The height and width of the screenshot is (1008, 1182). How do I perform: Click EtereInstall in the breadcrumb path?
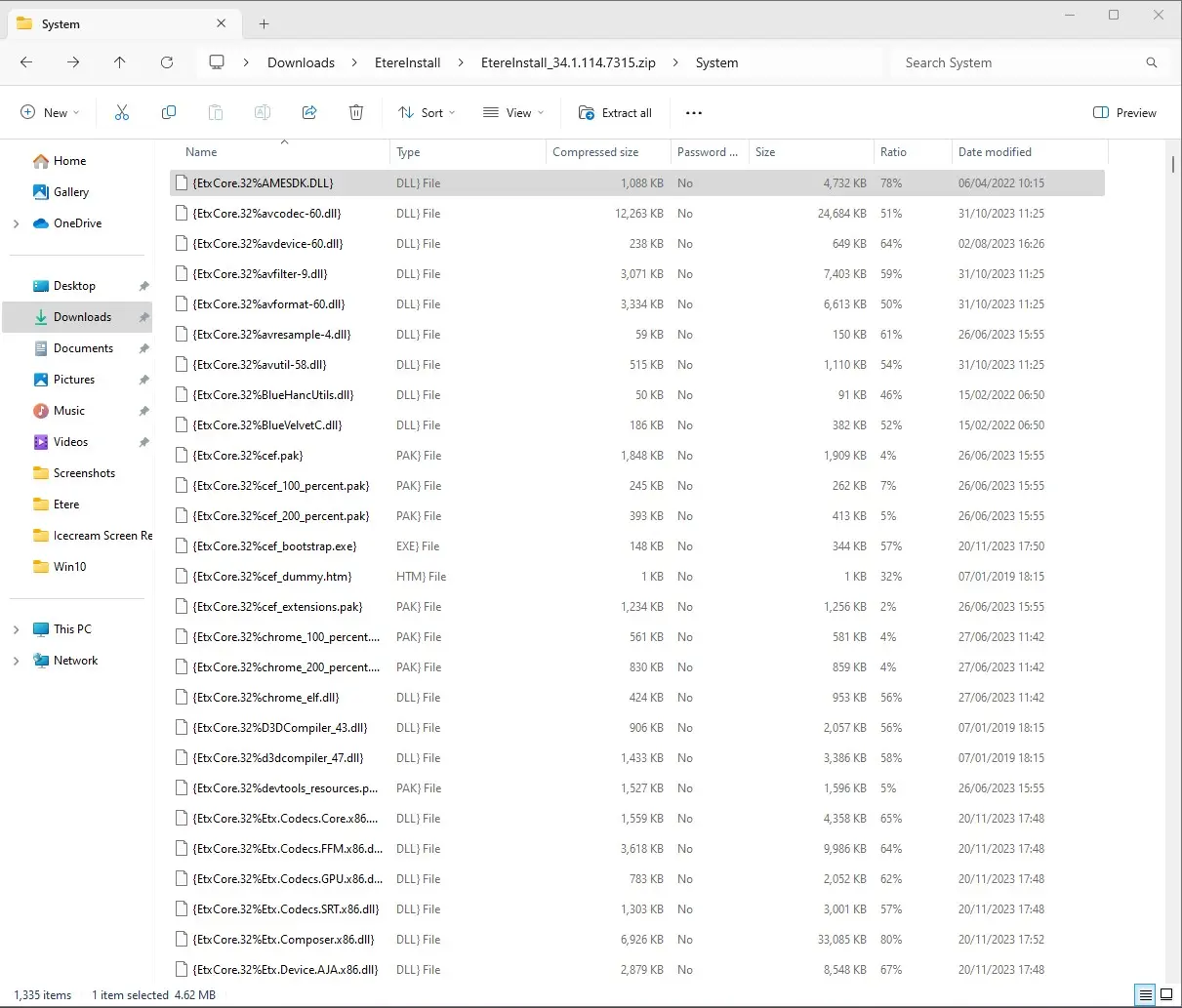407,62
